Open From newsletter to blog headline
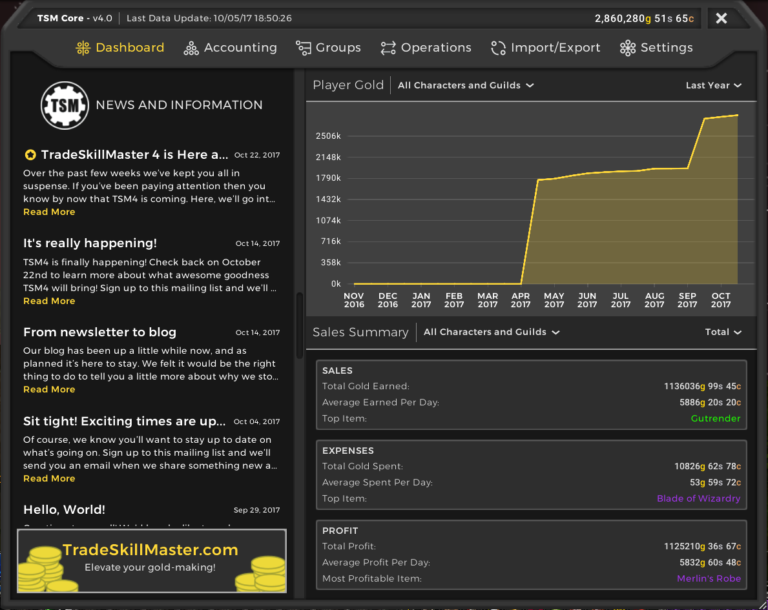Screen dimensions: 768x610 [x=99, y=332]
